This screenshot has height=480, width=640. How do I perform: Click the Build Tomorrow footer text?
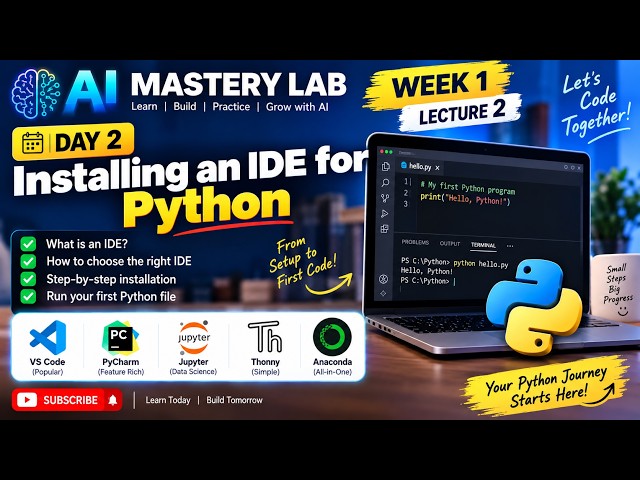tap(234, 400)
